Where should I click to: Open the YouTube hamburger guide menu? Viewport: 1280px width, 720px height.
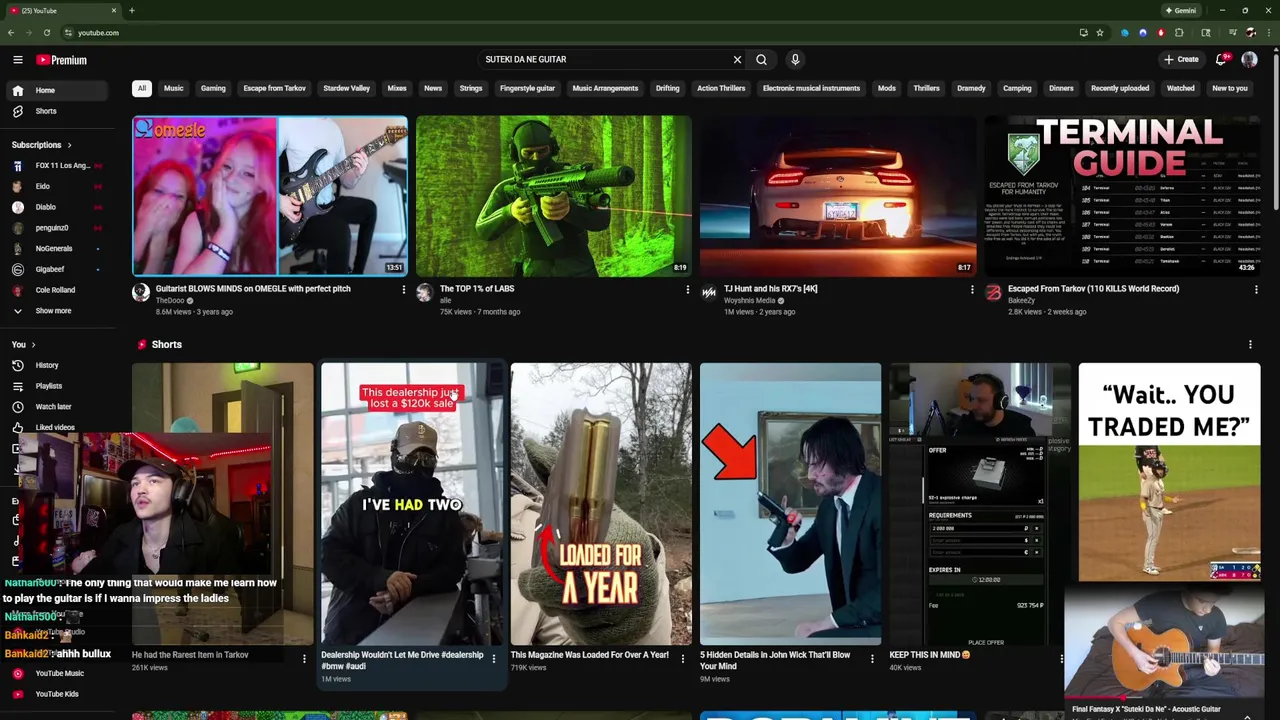tap(18, 60)
